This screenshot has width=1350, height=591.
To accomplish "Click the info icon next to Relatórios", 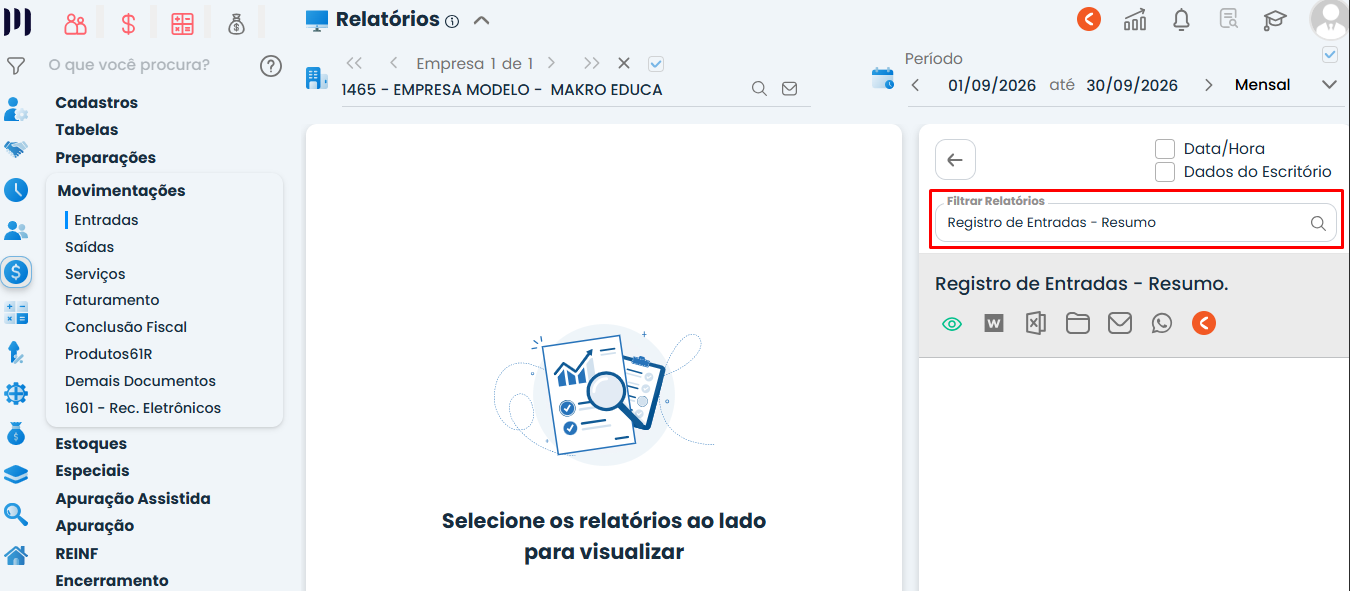I will (451, 21).
